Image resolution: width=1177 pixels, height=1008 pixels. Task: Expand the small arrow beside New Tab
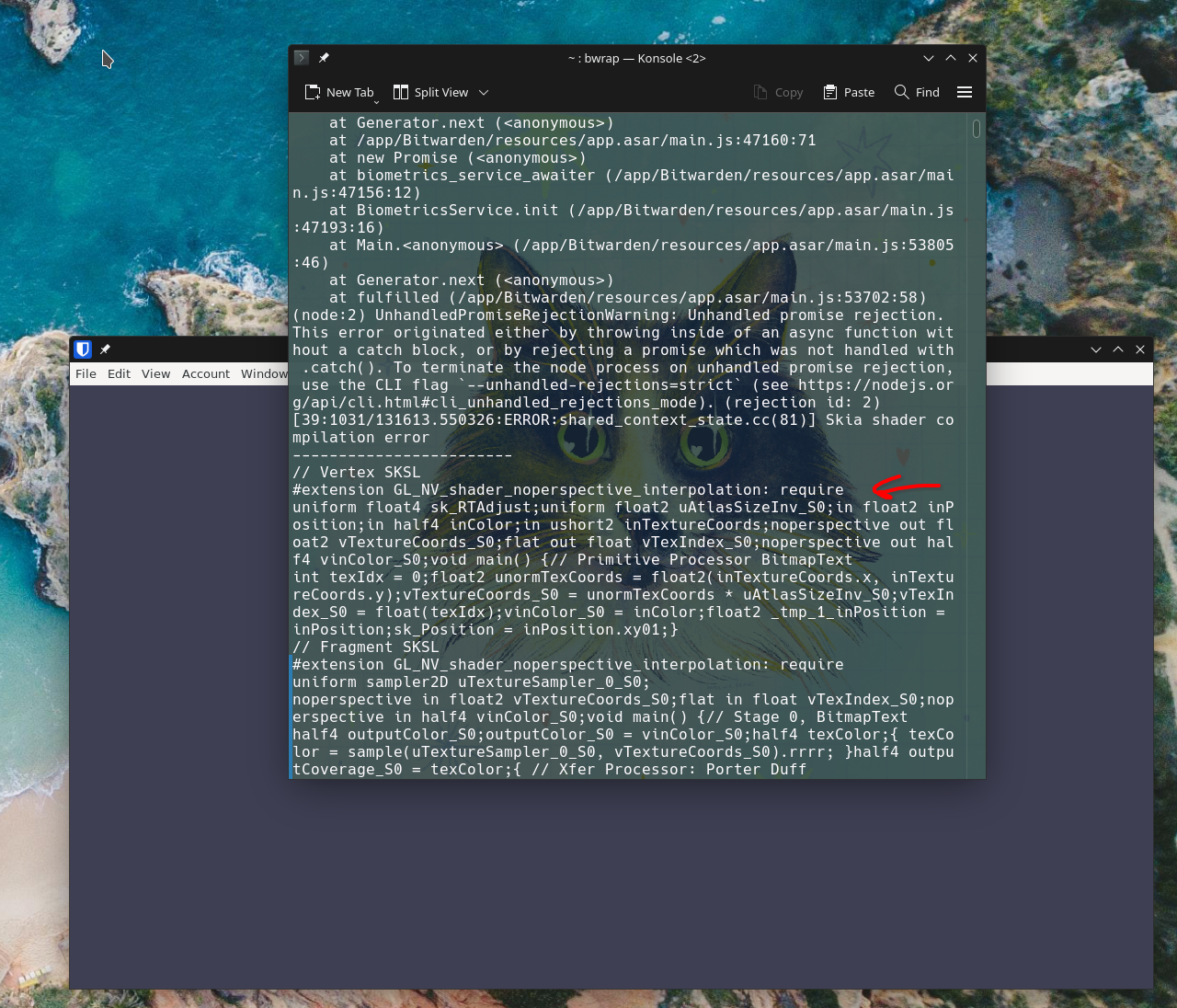376,101
